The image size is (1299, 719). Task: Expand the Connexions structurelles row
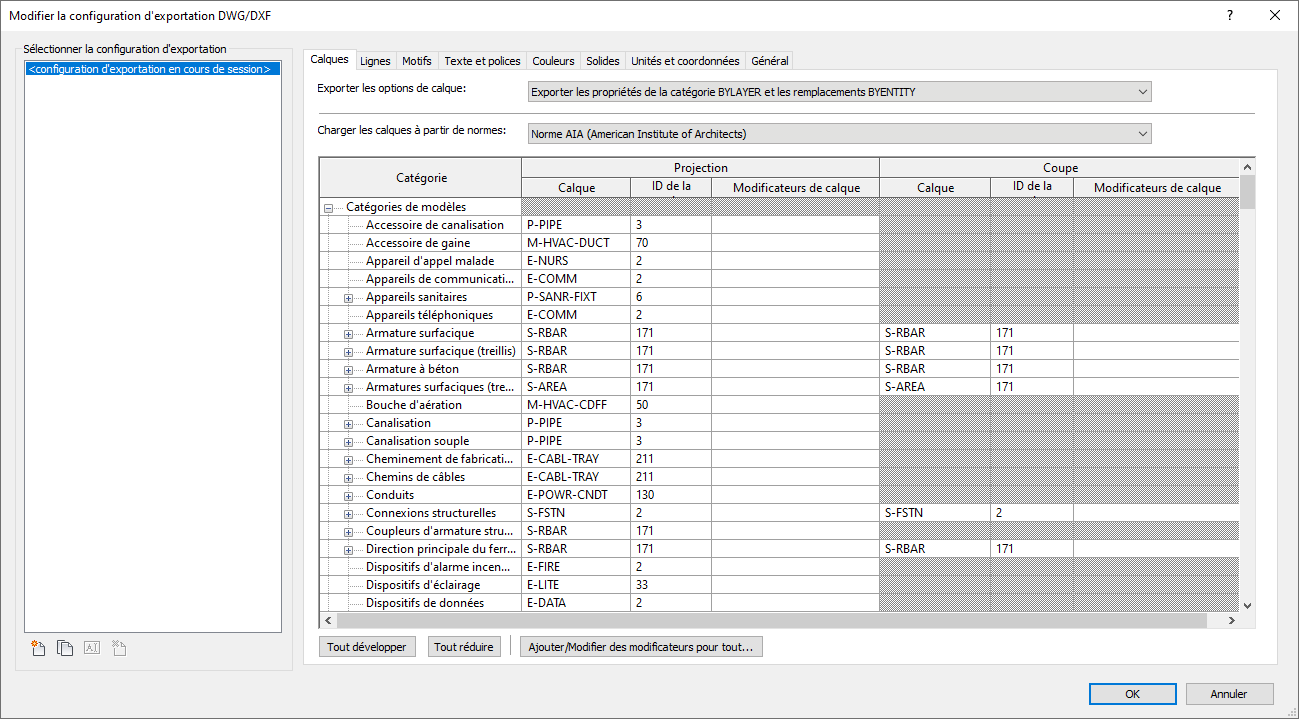point(349,514)
